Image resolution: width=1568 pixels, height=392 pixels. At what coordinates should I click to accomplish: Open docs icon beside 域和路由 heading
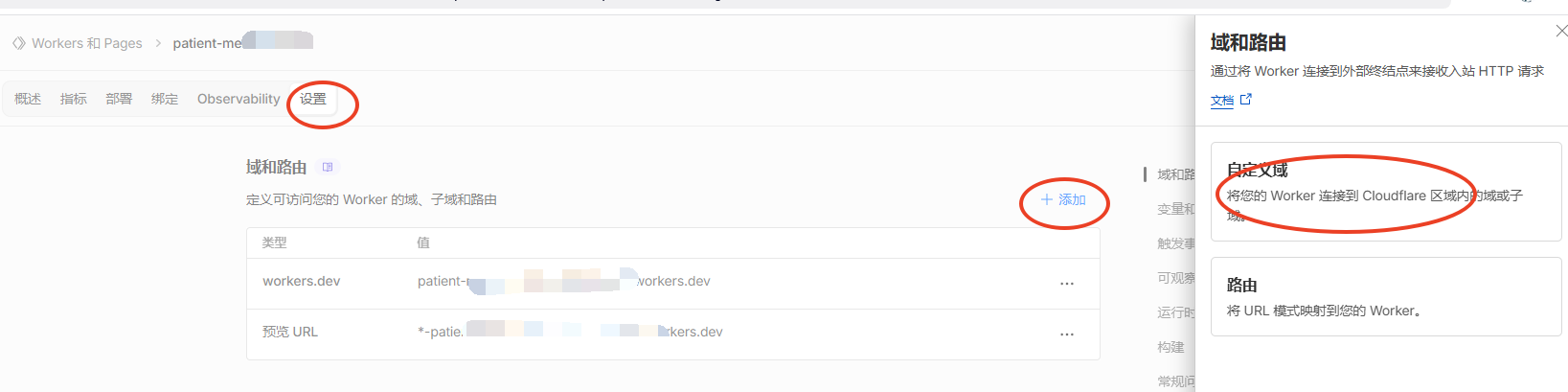tap(328, 167)
